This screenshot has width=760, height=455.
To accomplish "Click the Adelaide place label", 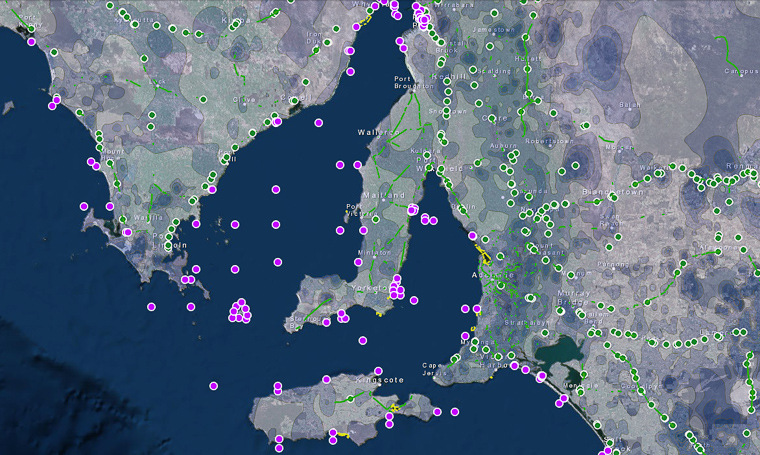I will pyautogui.click(x=492, y=275).
